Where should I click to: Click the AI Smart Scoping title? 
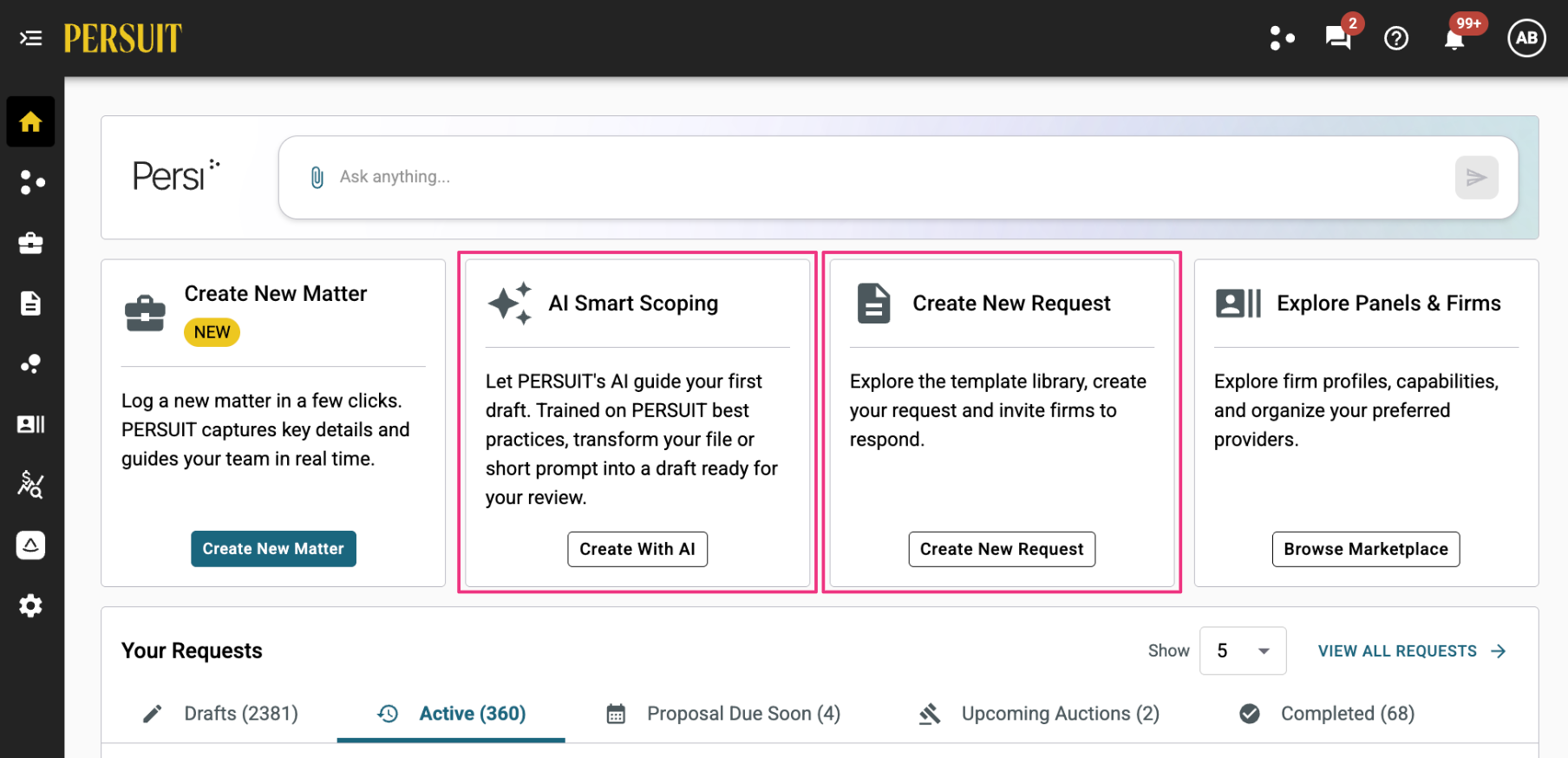pos(633,304)
